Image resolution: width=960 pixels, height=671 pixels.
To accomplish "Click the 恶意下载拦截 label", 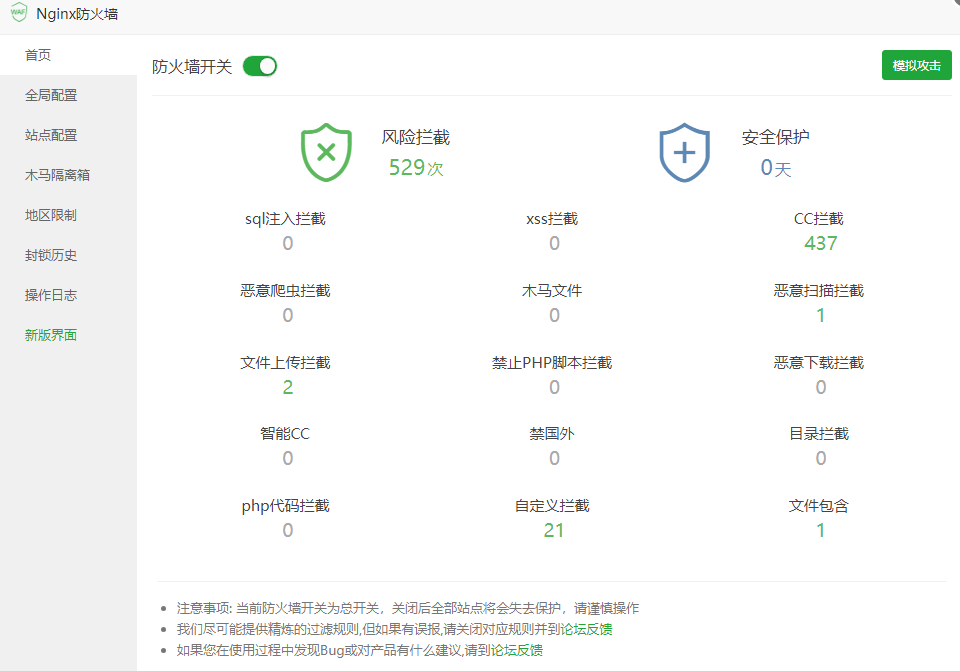I will click(819, 363).
